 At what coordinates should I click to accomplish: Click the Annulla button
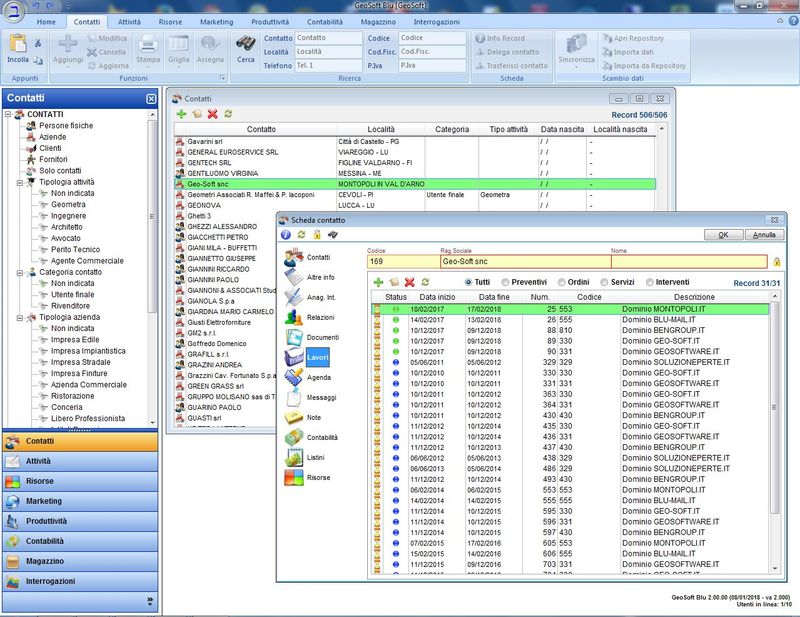(763, 235)
